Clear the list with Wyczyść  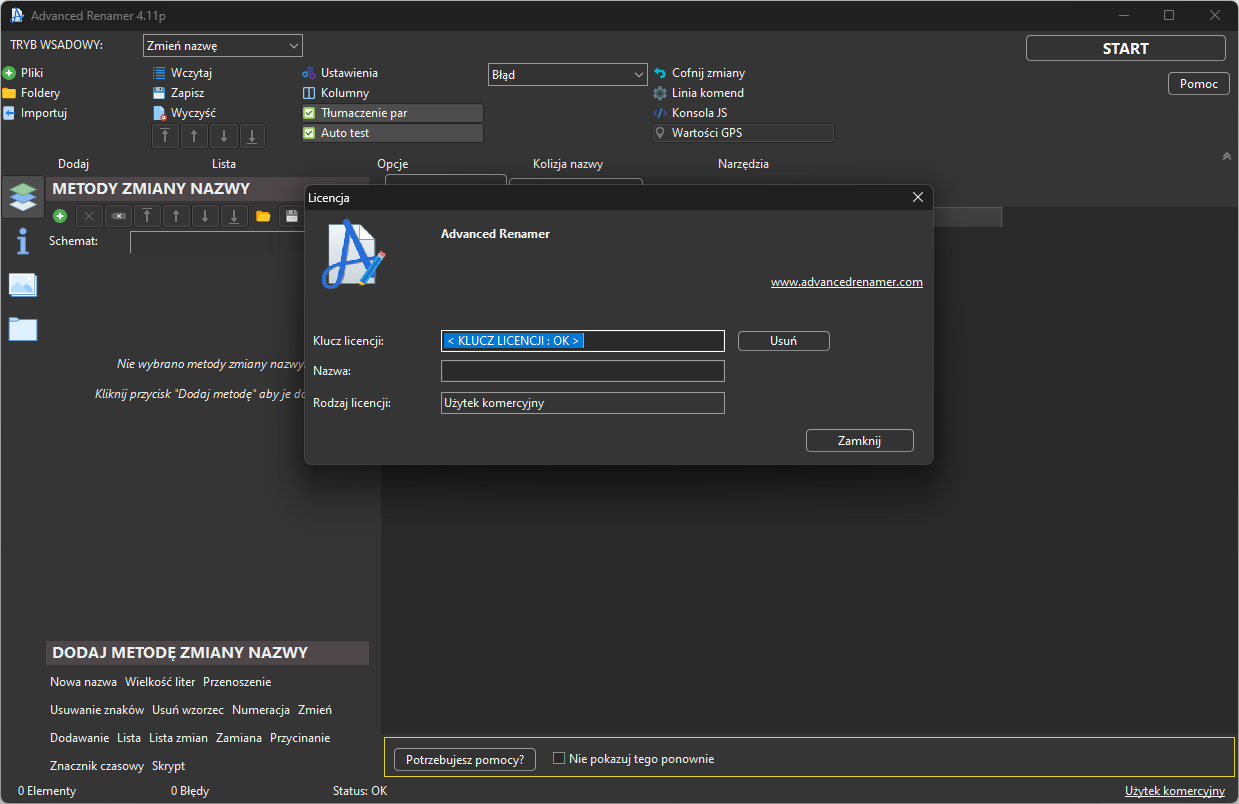(184, 113)
